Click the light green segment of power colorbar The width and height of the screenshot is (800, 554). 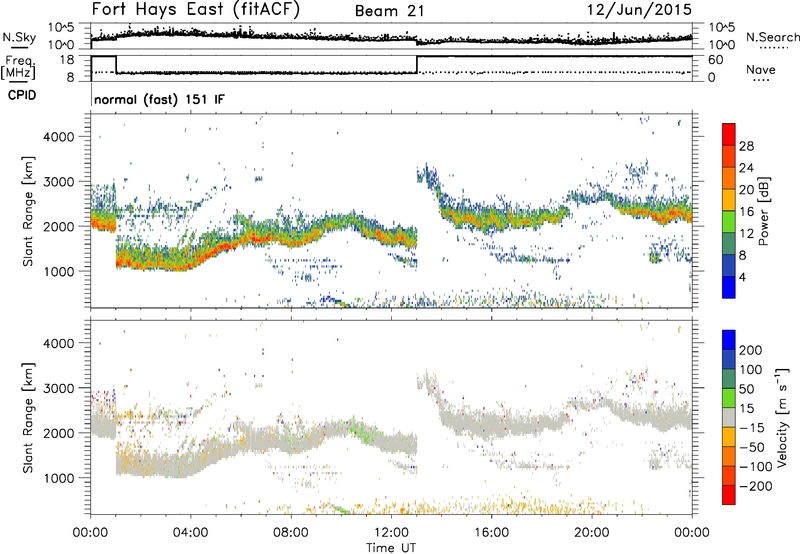[x=729, y=222]
